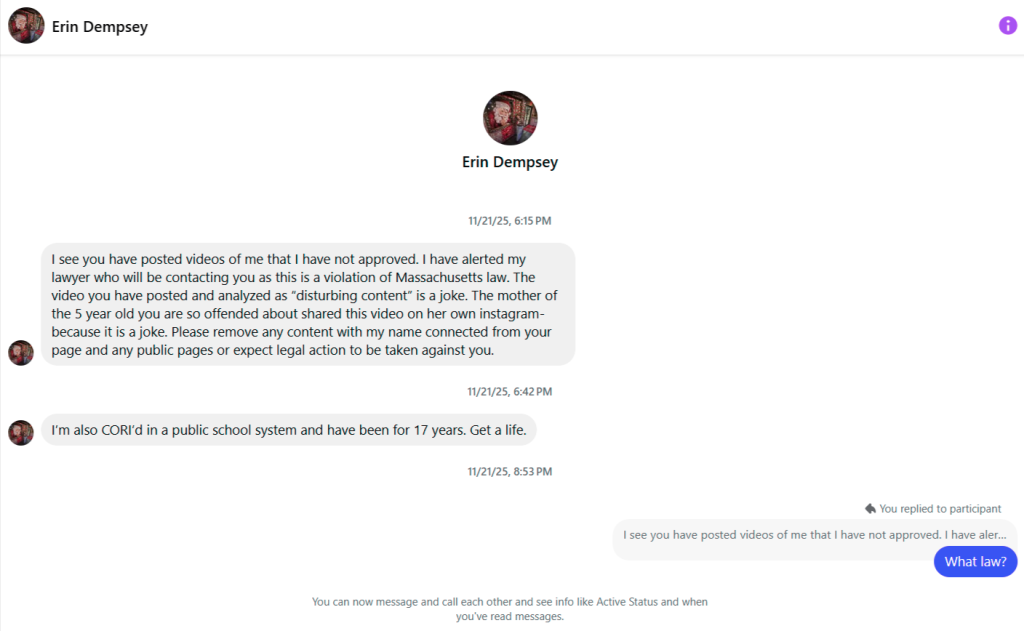This screenshot has width=1024, height=631.
Task: Click the Active Status notice at the bottom
Action: (x=509, y=608)
